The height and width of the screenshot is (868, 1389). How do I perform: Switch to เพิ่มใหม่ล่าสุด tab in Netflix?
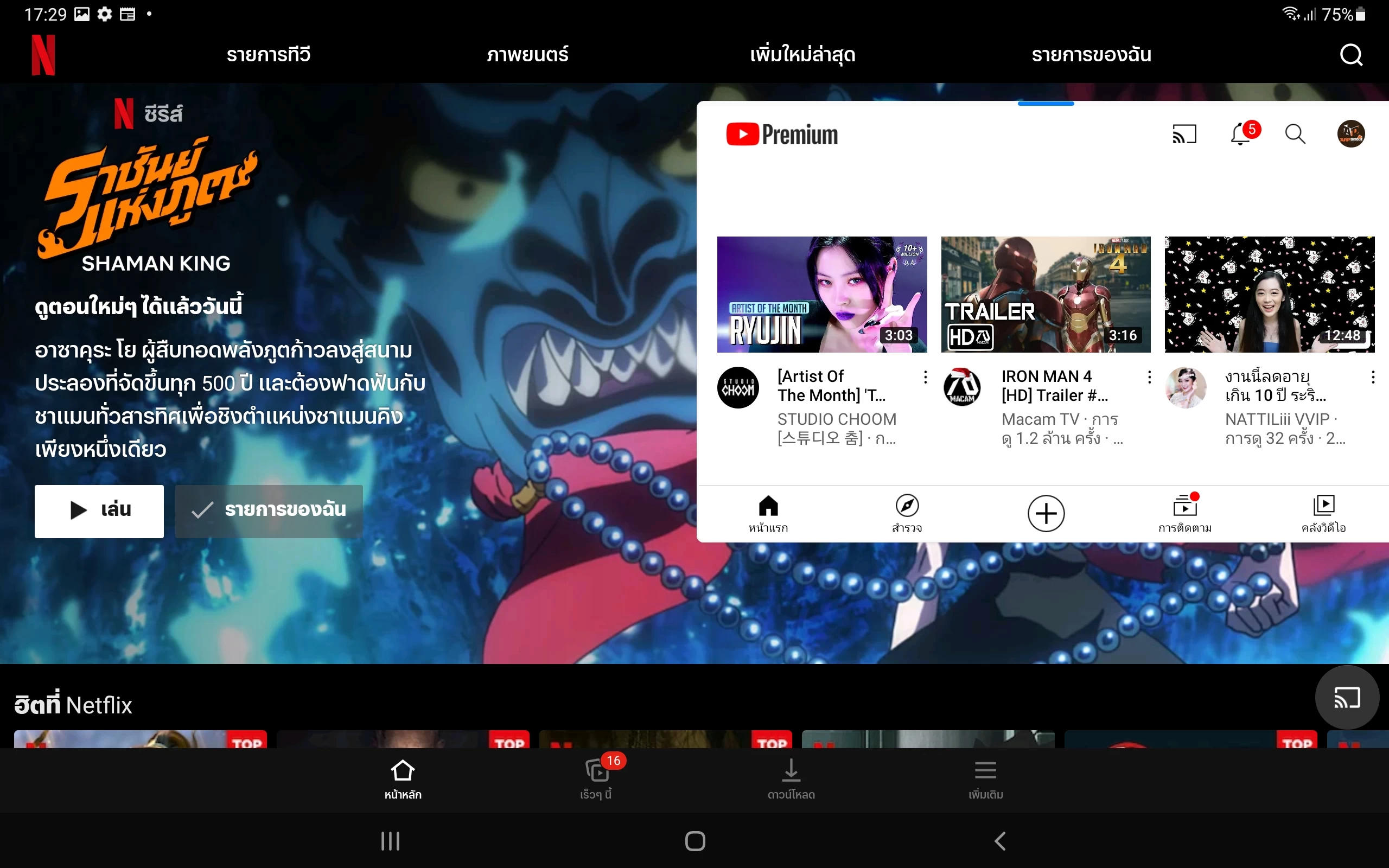[802, 55]
